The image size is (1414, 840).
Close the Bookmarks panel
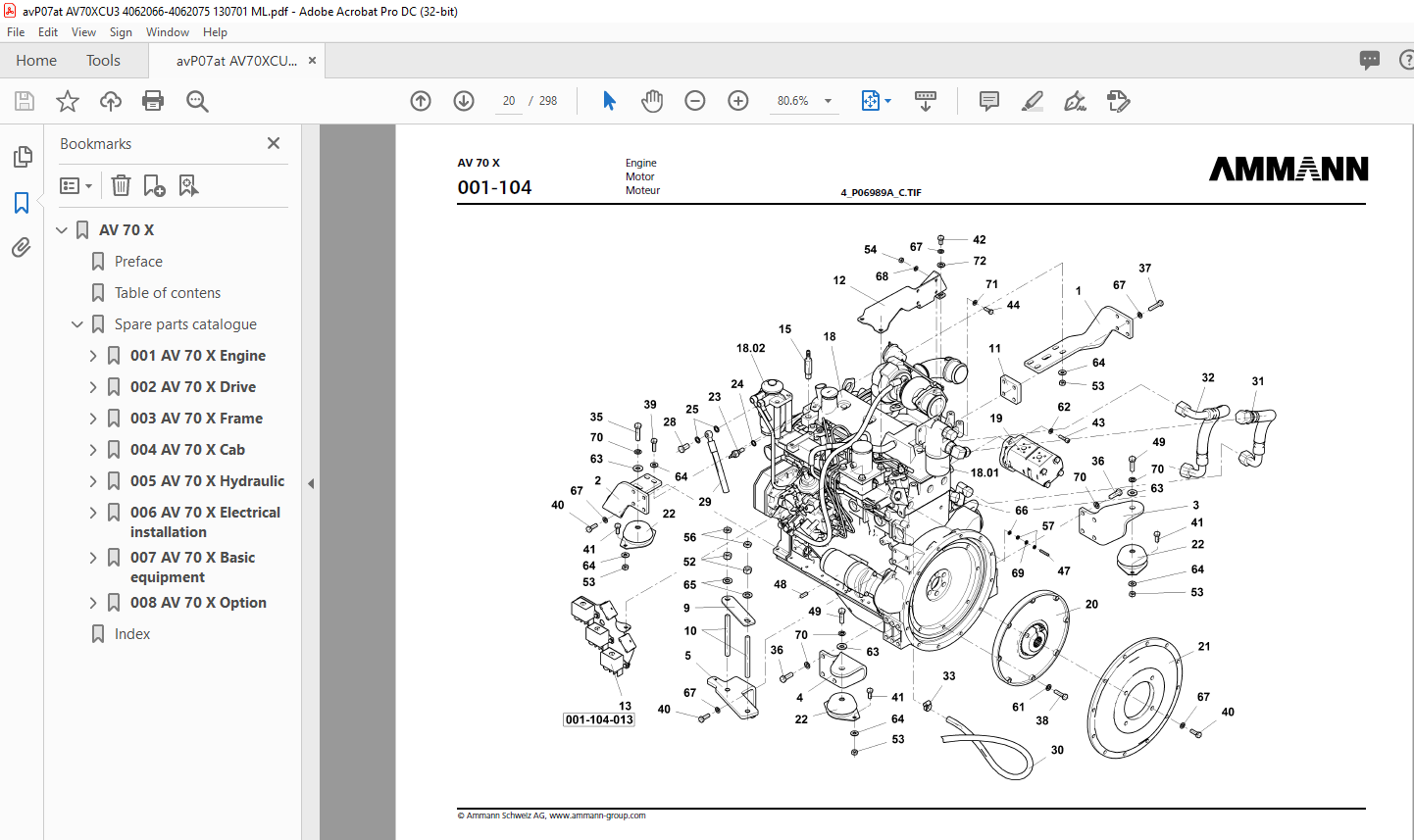click(274, 143)
